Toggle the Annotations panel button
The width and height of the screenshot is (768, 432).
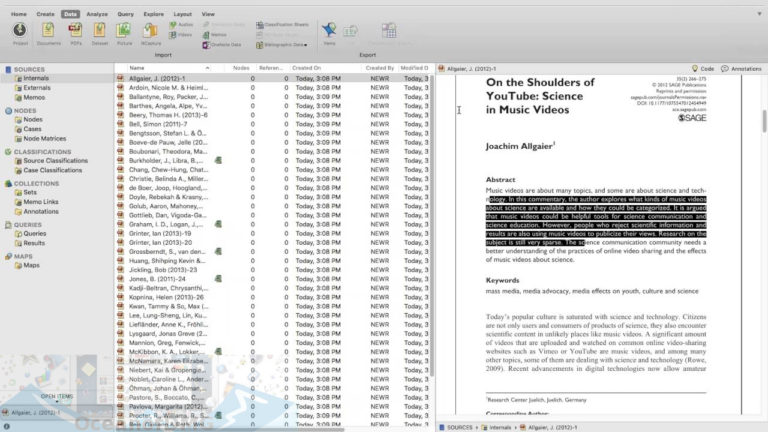[741, 69]
